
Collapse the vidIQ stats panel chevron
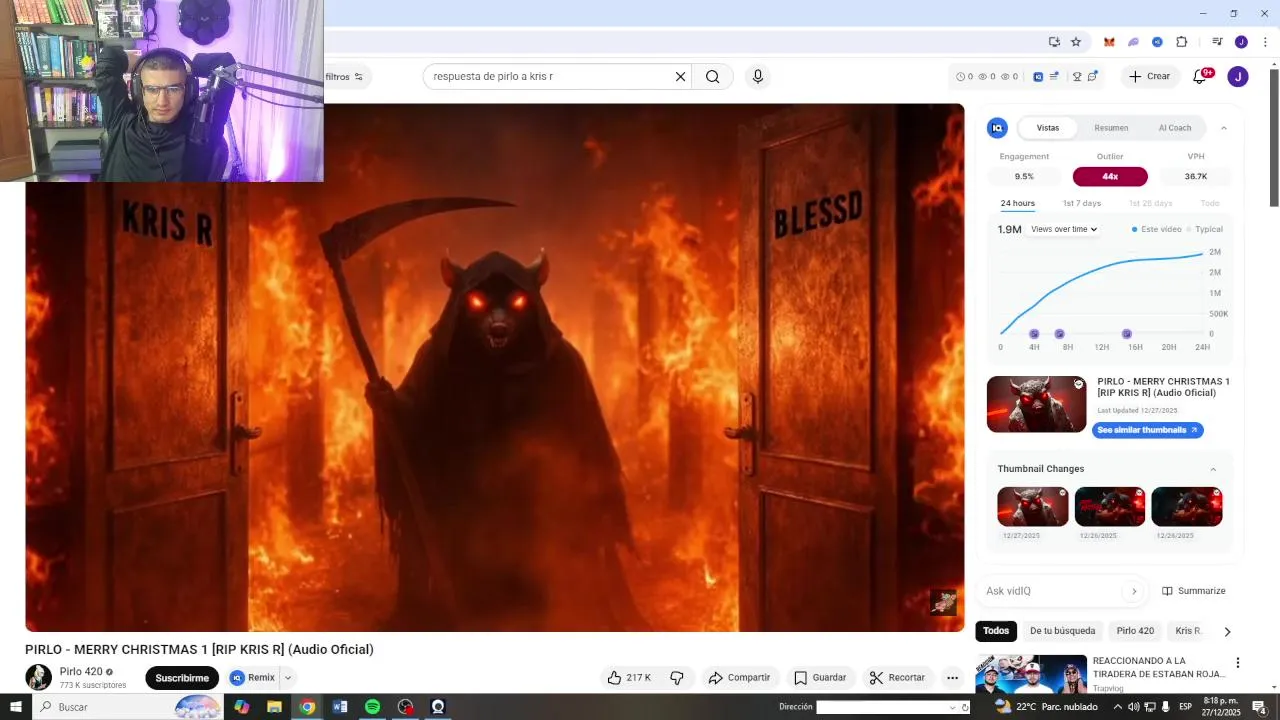1224,128
